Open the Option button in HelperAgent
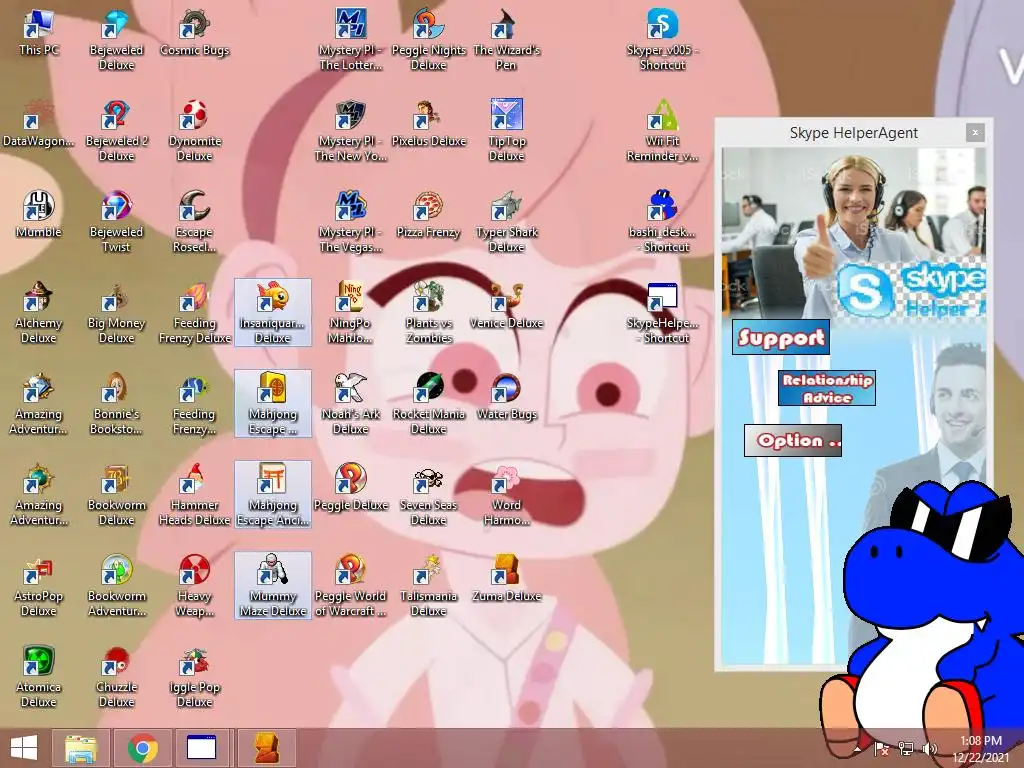 793,440
